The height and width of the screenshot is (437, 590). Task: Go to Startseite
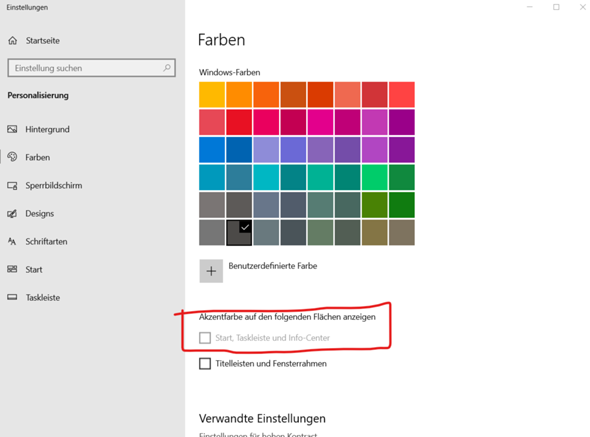point(43,41)
